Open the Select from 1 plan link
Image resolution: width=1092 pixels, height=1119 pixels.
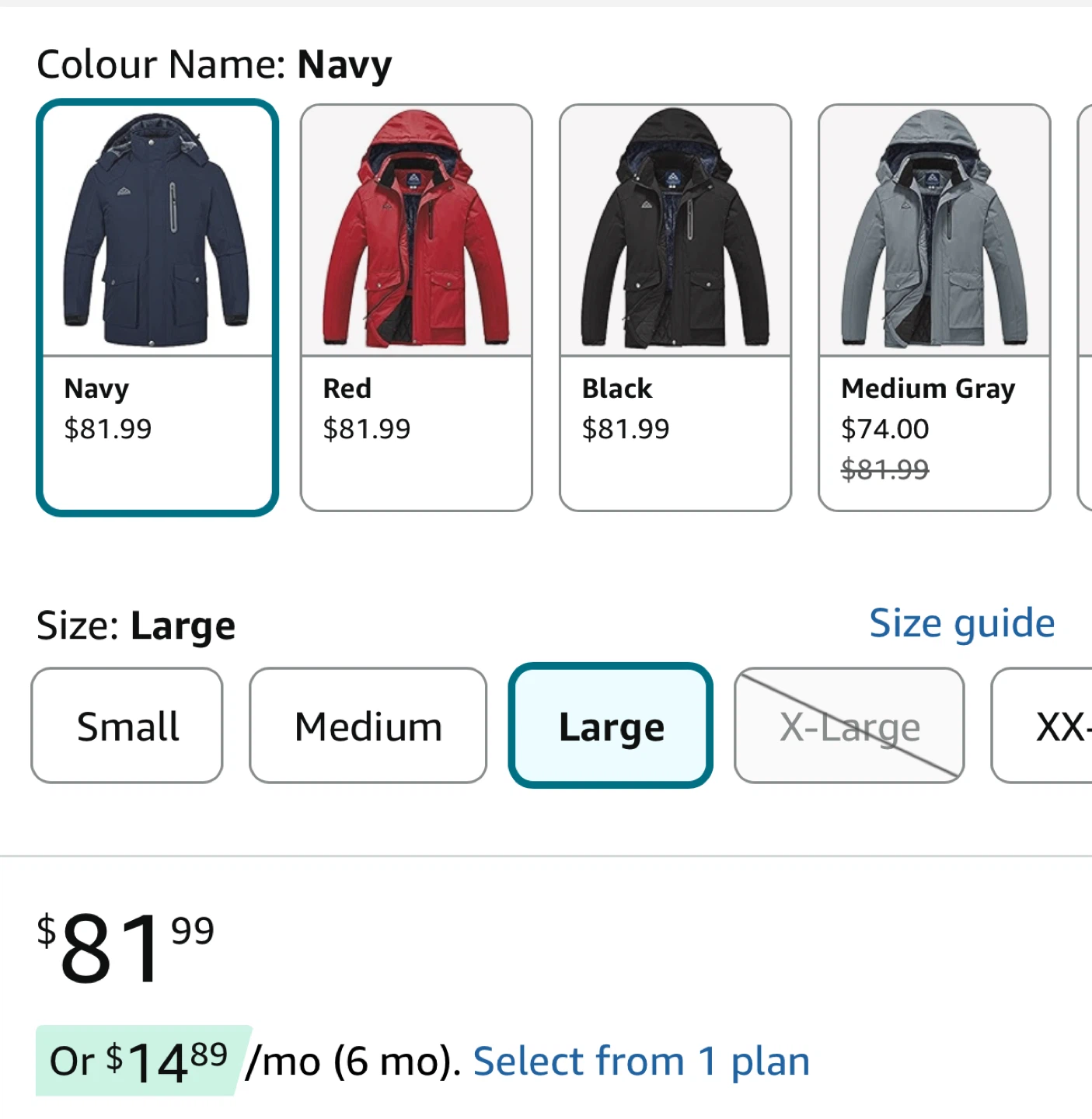641,1061
